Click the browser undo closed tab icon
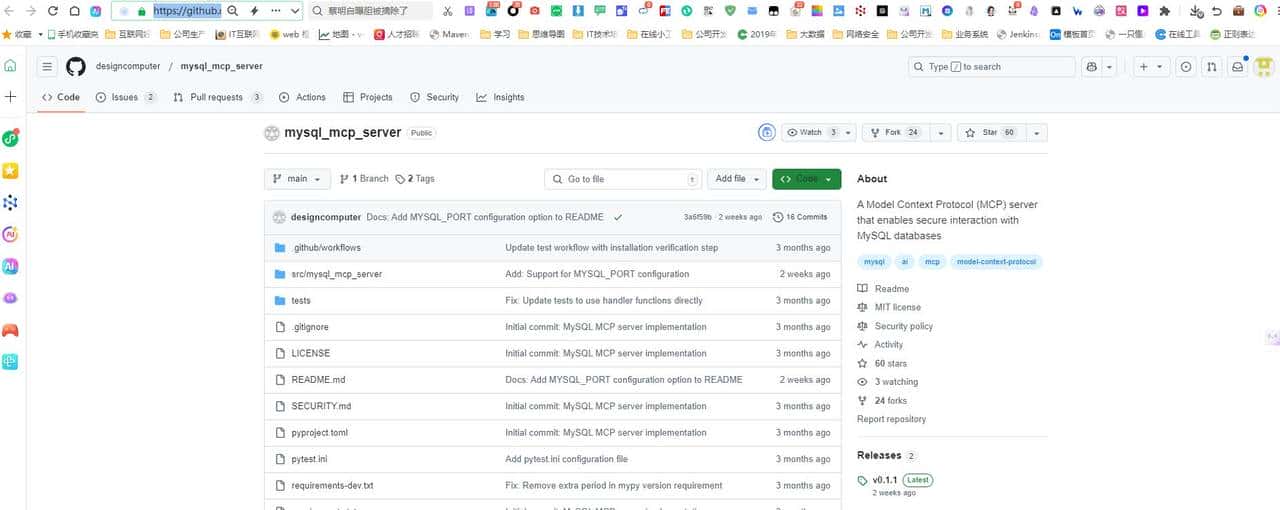Viewport: 1280px width, 510px height. 1217,11
